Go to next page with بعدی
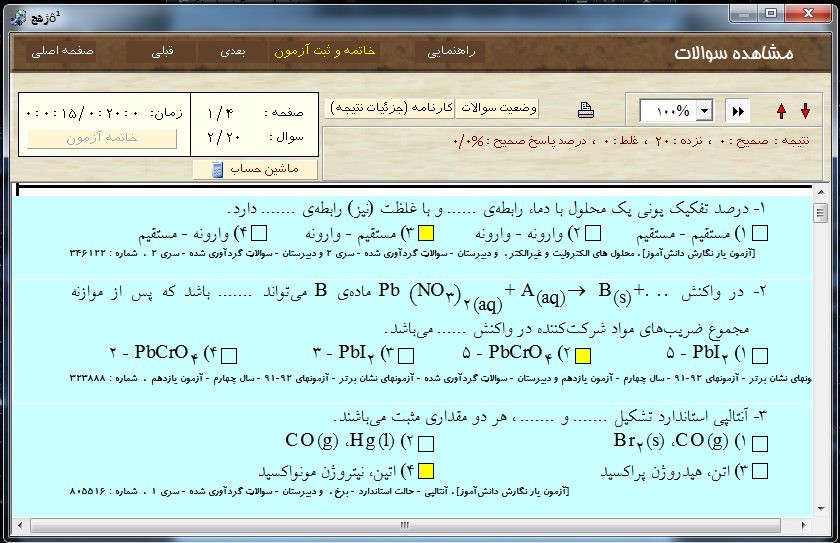 click(x=232, y=51)
